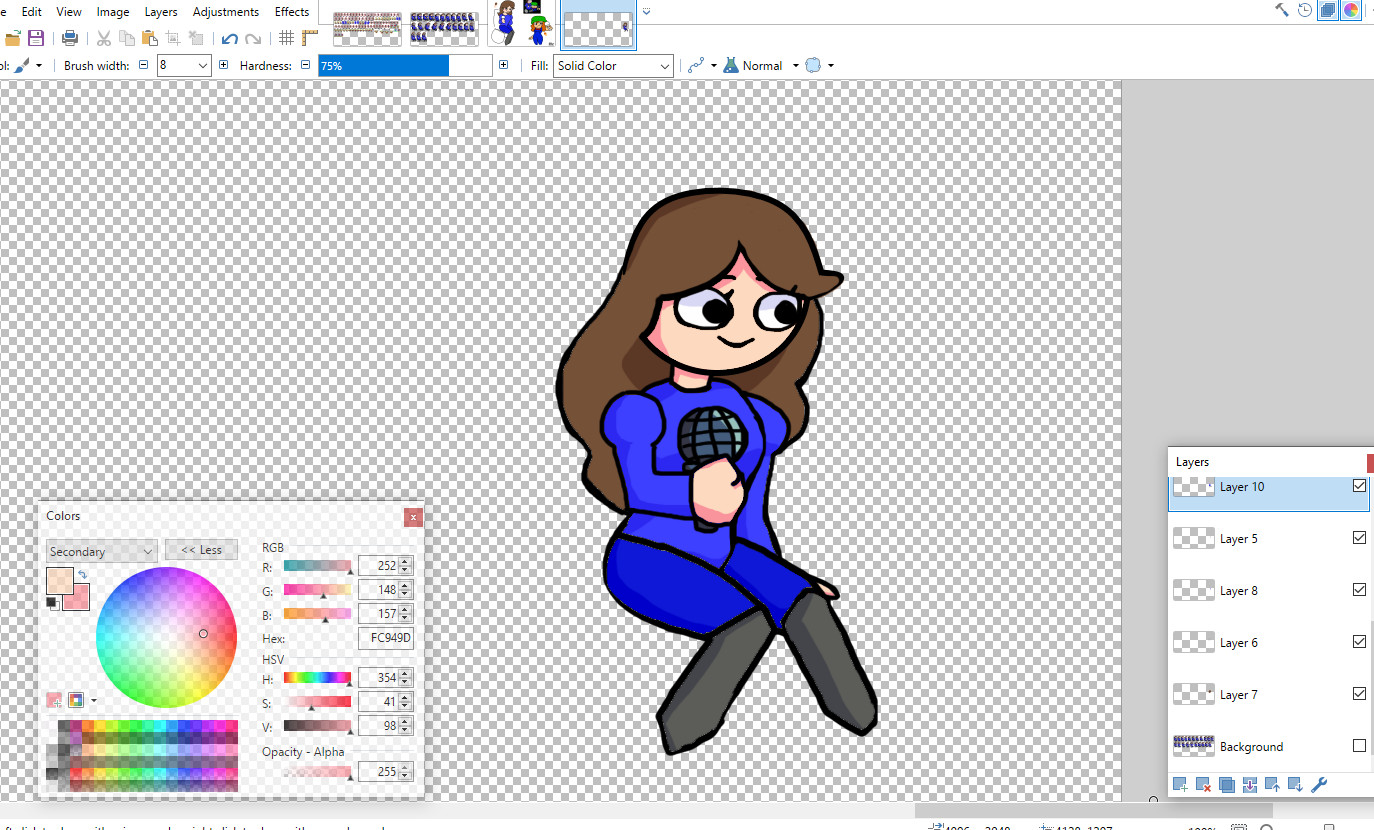Open the Adjustments menu
This screenshot has height=830, width=1374.
226,12
